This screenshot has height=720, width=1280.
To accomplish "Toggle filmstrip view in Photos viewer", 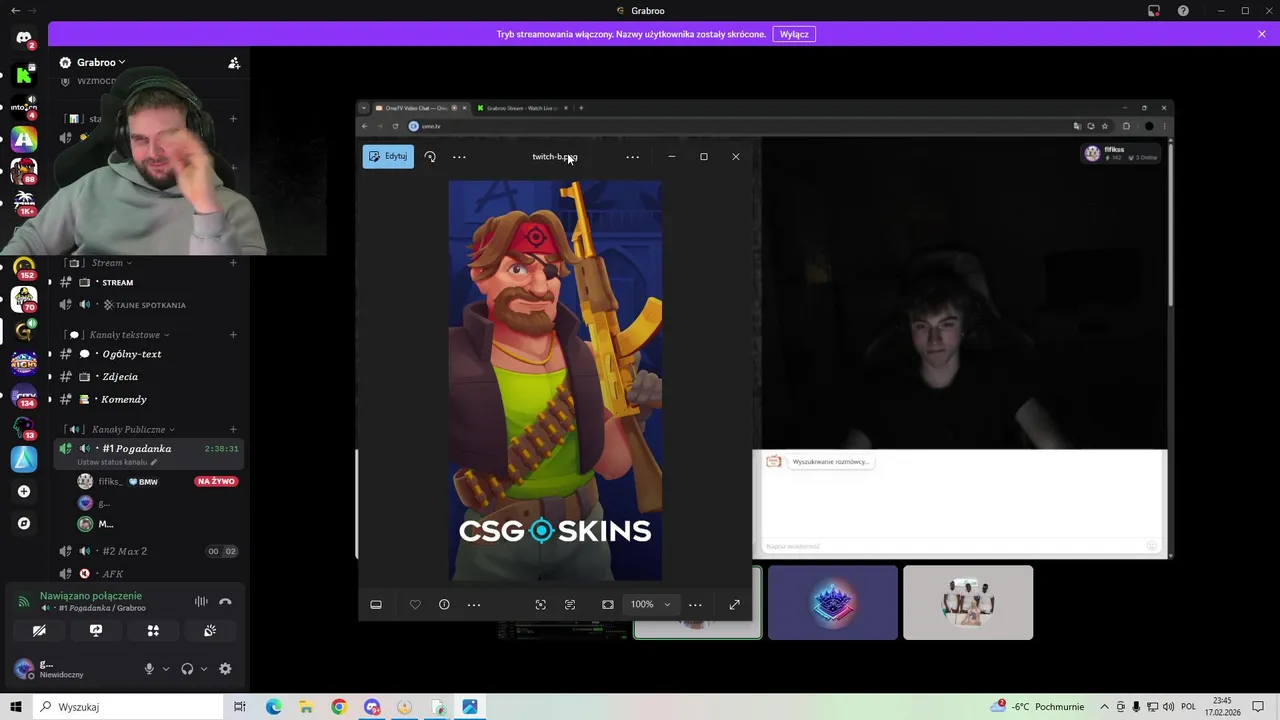I will (376, 605).
